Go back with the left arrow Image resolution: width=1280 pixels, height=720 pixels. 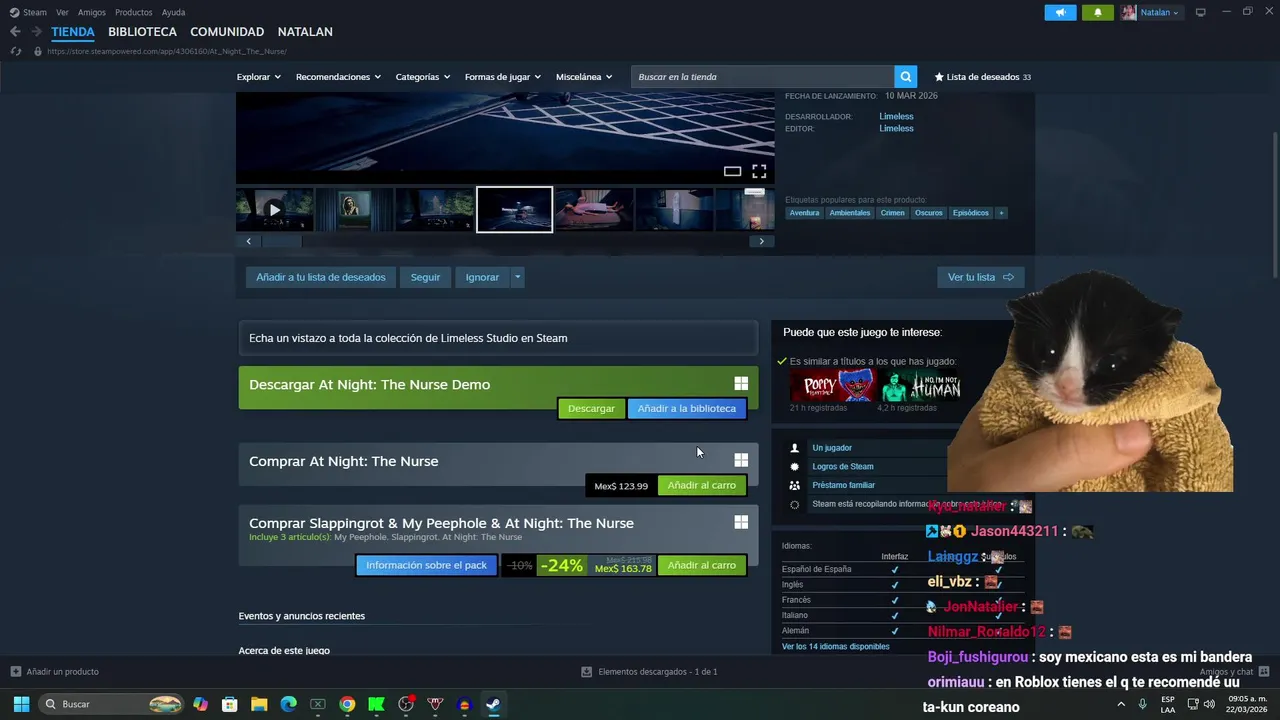(x=15, y=32)
